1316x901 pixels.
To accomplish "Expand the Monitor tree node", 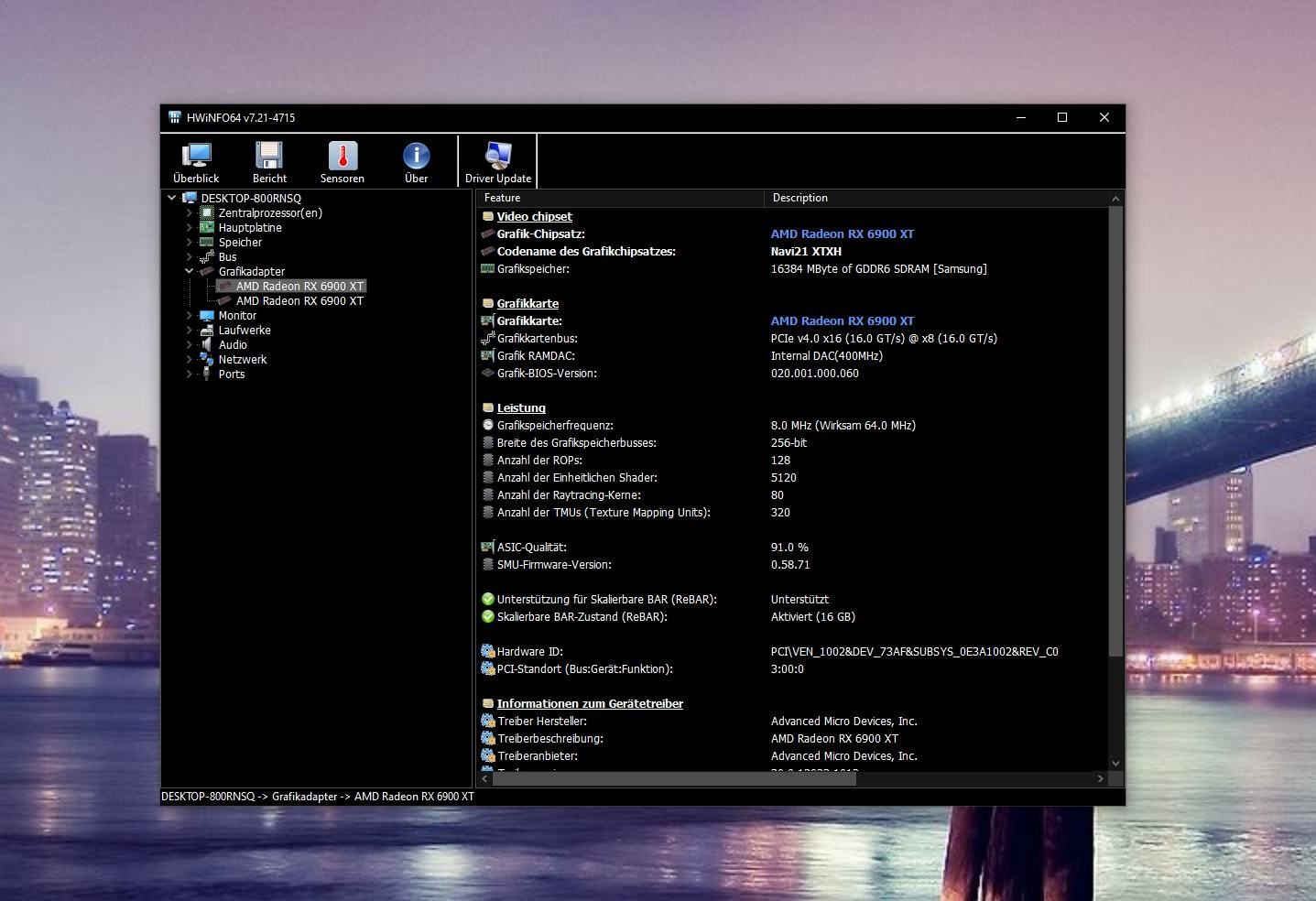I will click(190, 315).
